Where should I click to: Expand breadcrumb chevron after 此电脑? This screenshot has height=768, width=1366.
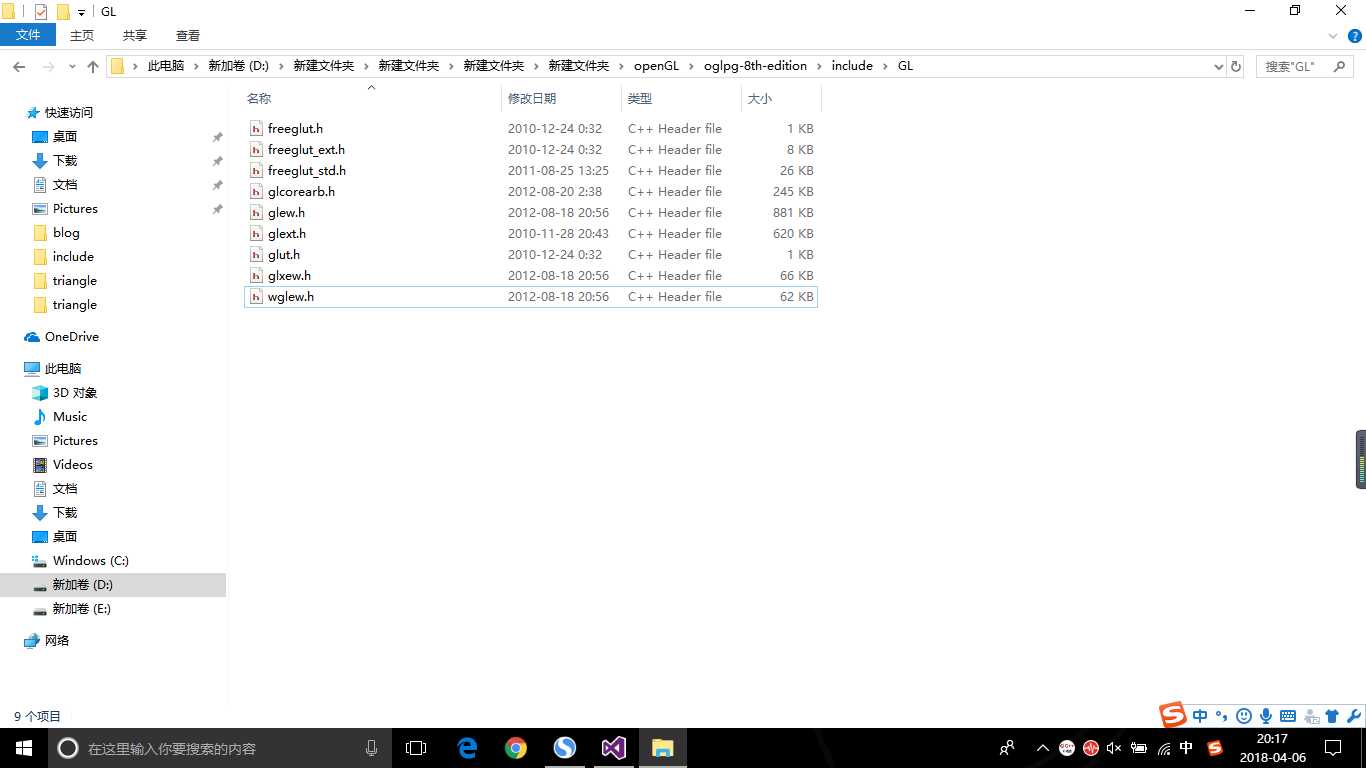pos(196,66)
